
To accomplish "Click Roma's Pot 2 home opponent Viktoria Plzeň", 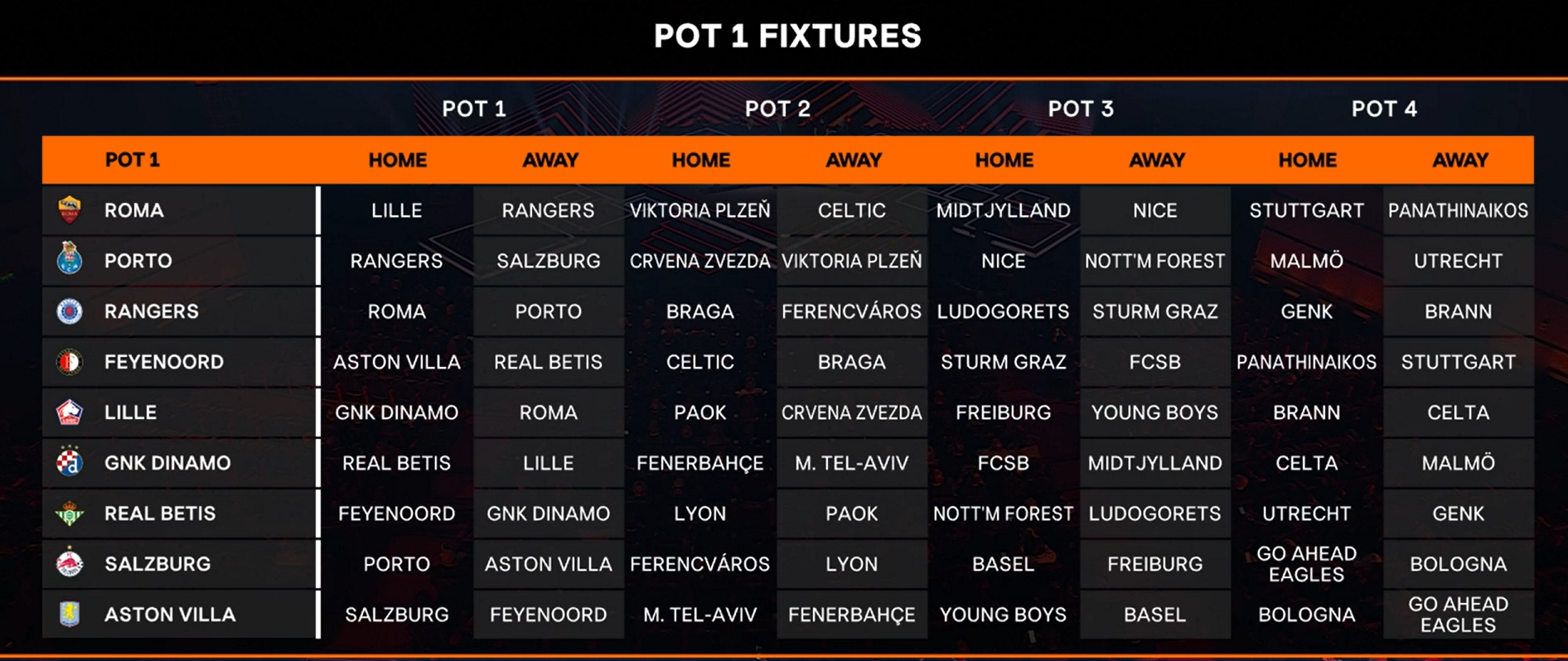I will (x=700, y=210).
